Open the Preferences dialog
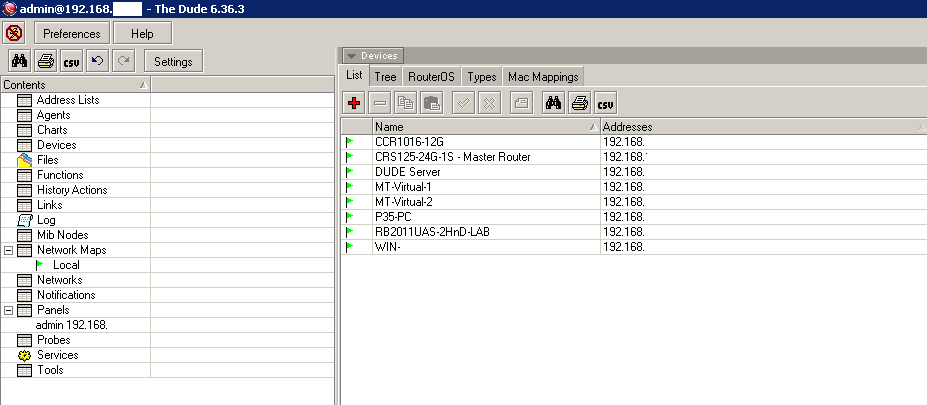 [72, 34]
